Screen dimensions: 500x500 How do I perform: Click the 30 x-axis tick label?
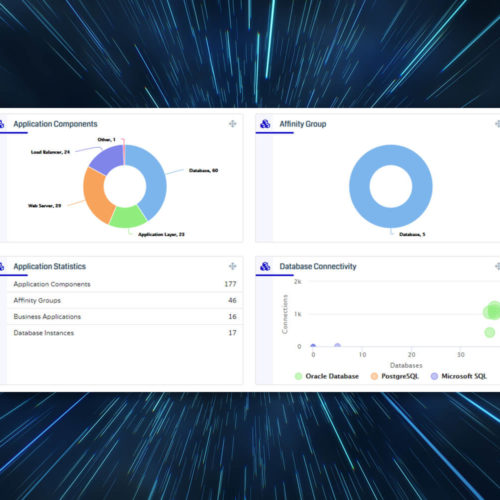[x=461, y=355]
